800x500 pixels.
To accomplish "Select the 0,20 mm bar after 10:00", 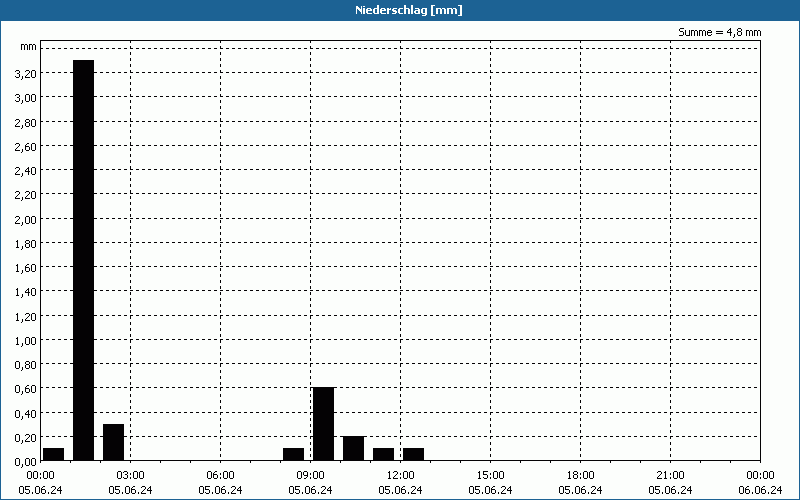I will click(354, 448).
